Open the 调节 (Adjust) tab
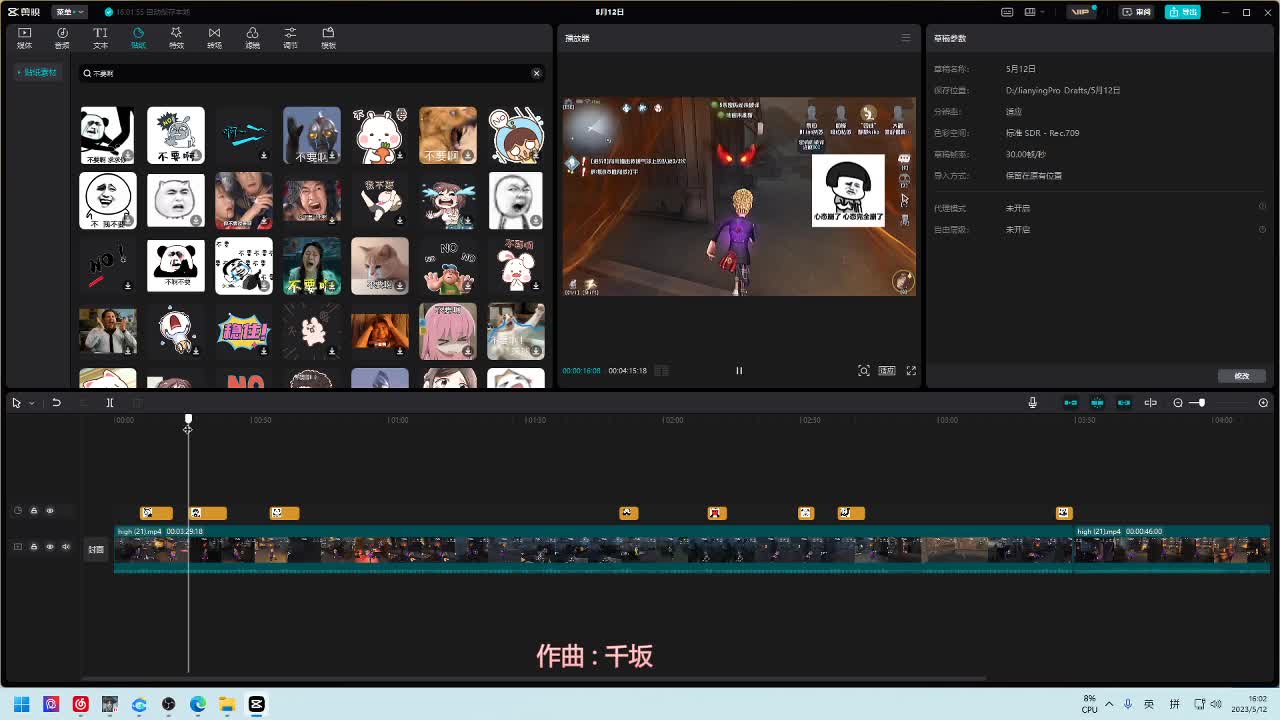Viewport: 1280px width, 720px height. click(x=290, y=38)
